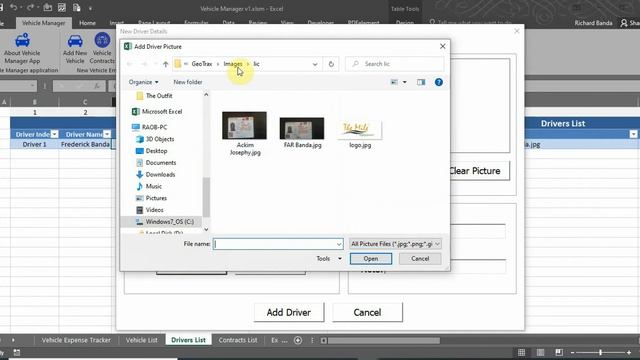Screen dimensions: 640x360
Task: Open Organize dropdown menu
Action: coord(143,82)
